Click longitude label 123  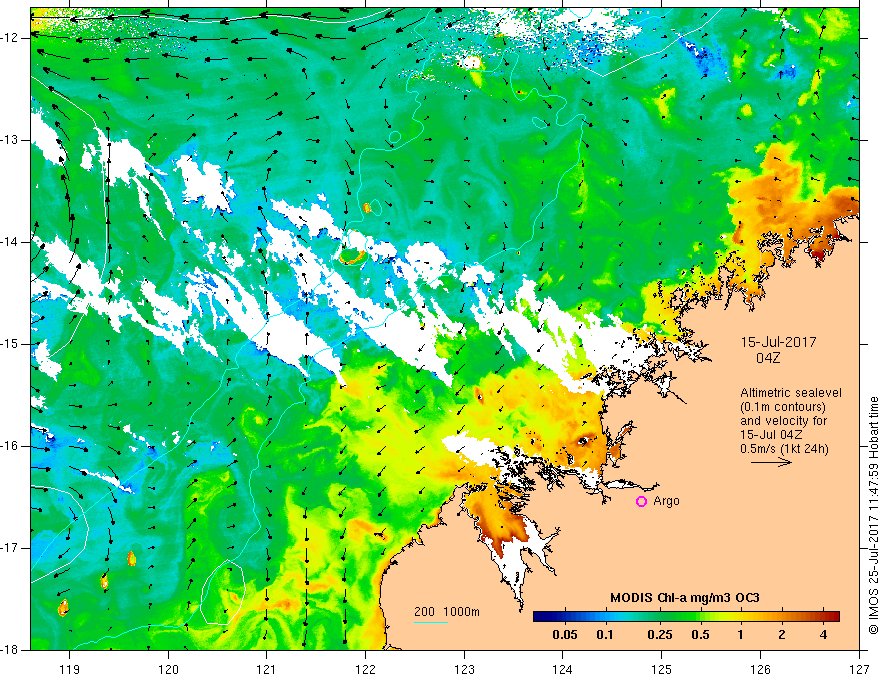[x=464, y=669]
